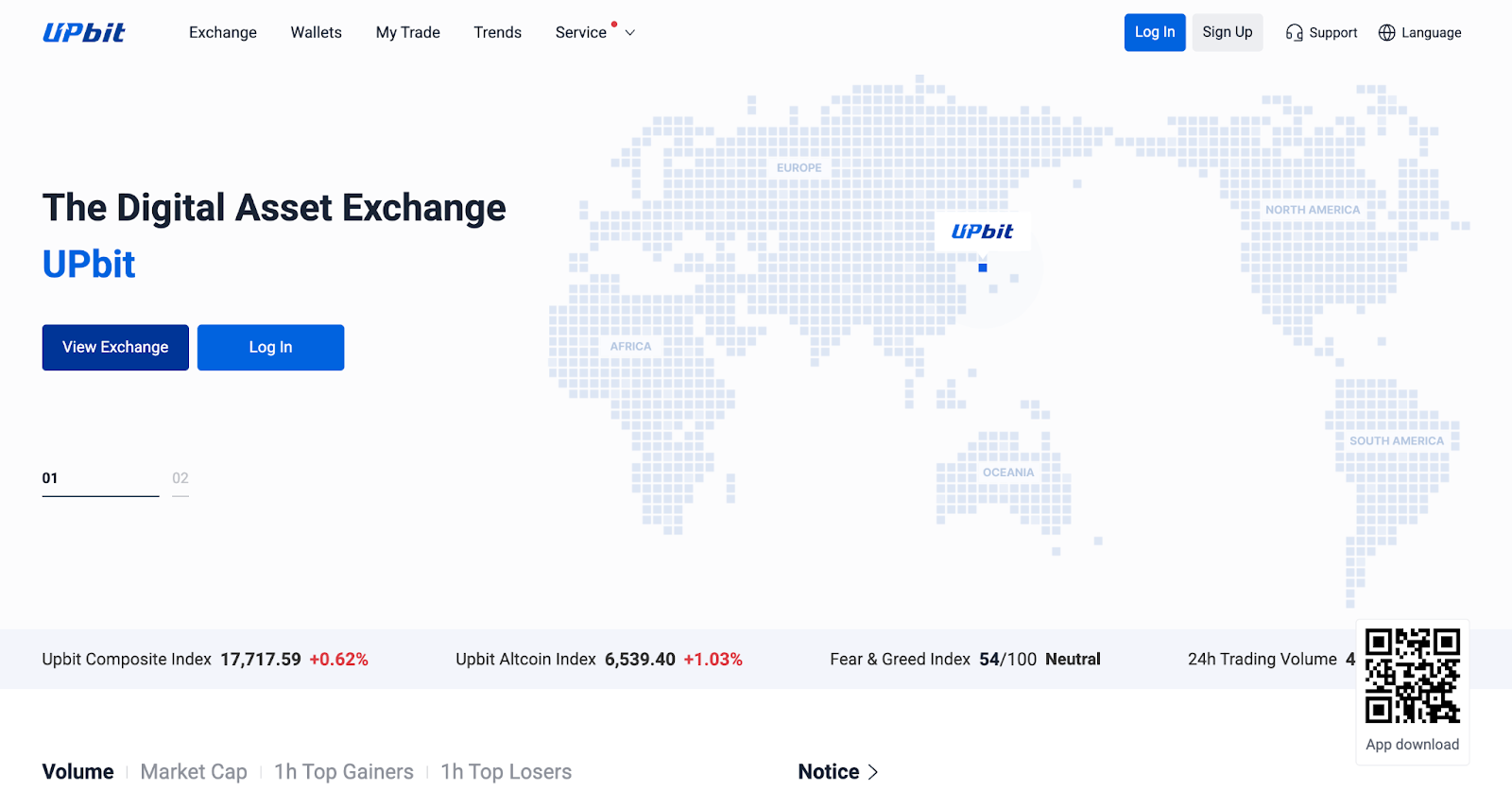Click the AFRICA map label

coord(630,347)
